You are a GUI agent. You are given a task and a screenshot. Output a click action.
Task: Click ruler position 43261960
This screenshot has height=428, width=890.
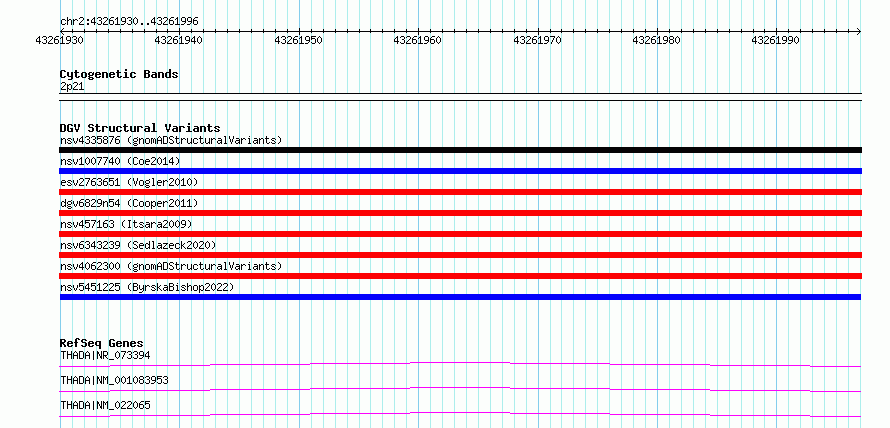click(x=418, y=40)
